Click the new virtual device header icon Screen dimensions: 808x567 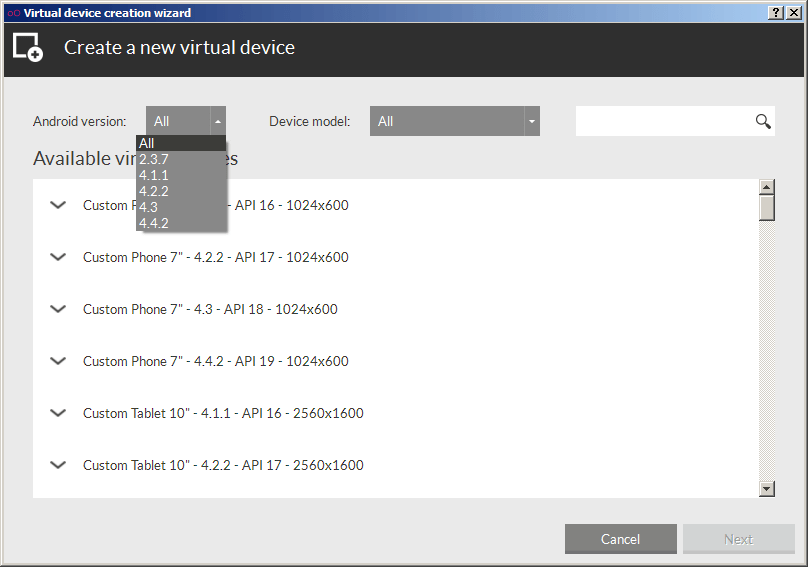pos(28,47)
